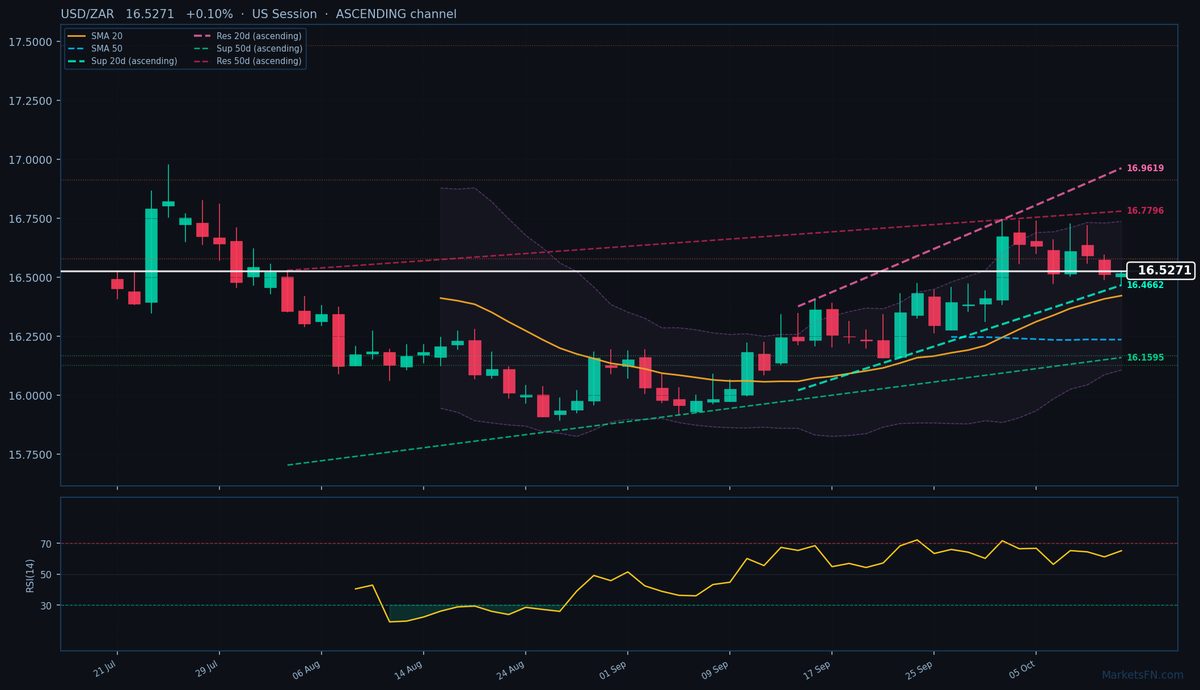Click the 01 Sep date label
This screenshot has height=690, width=1200.
[612, 668]
